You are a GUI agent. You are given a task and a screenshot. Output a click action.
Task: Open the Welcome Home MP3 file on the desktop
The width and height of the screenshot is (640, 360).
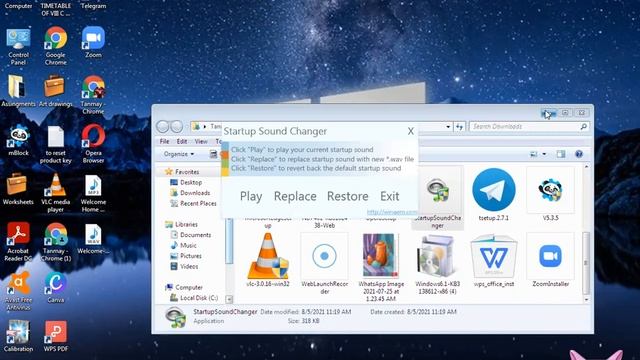[93, 194]
